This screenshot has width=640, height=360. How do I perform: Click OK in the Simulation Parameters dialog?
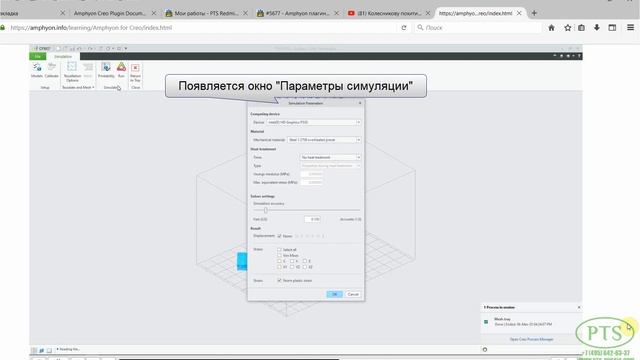pyautogui.click(x=334, y=294)
